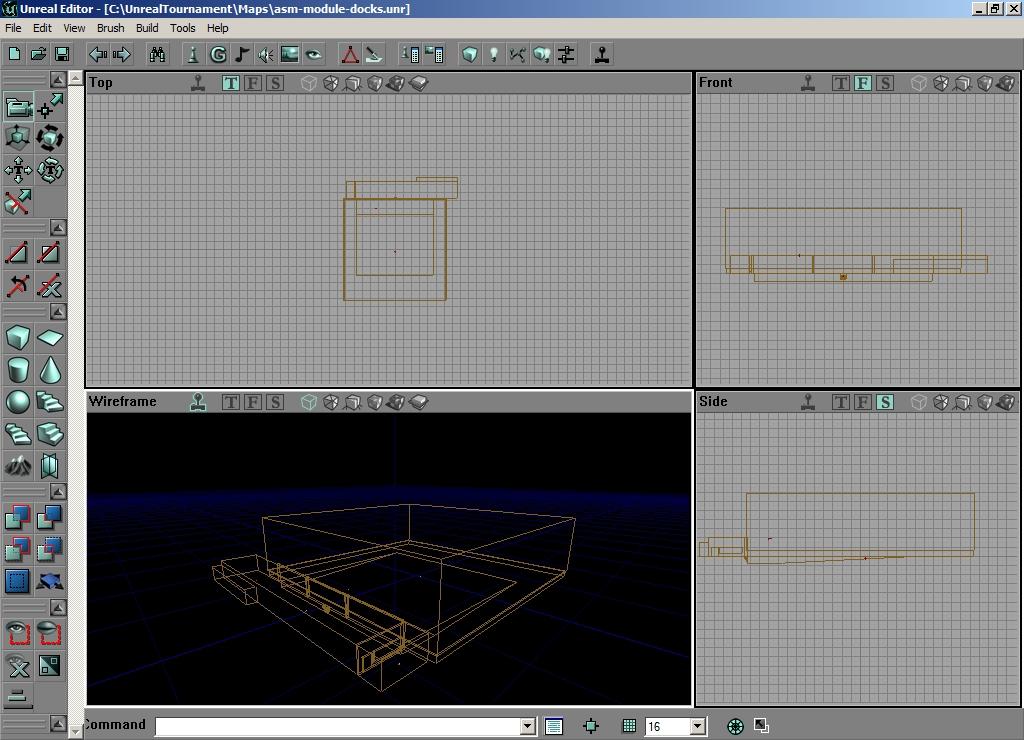Switch Wireframe viewport to Top view (T)
The height and width of the screenshot is (740, 1024).
coord(231,402)
